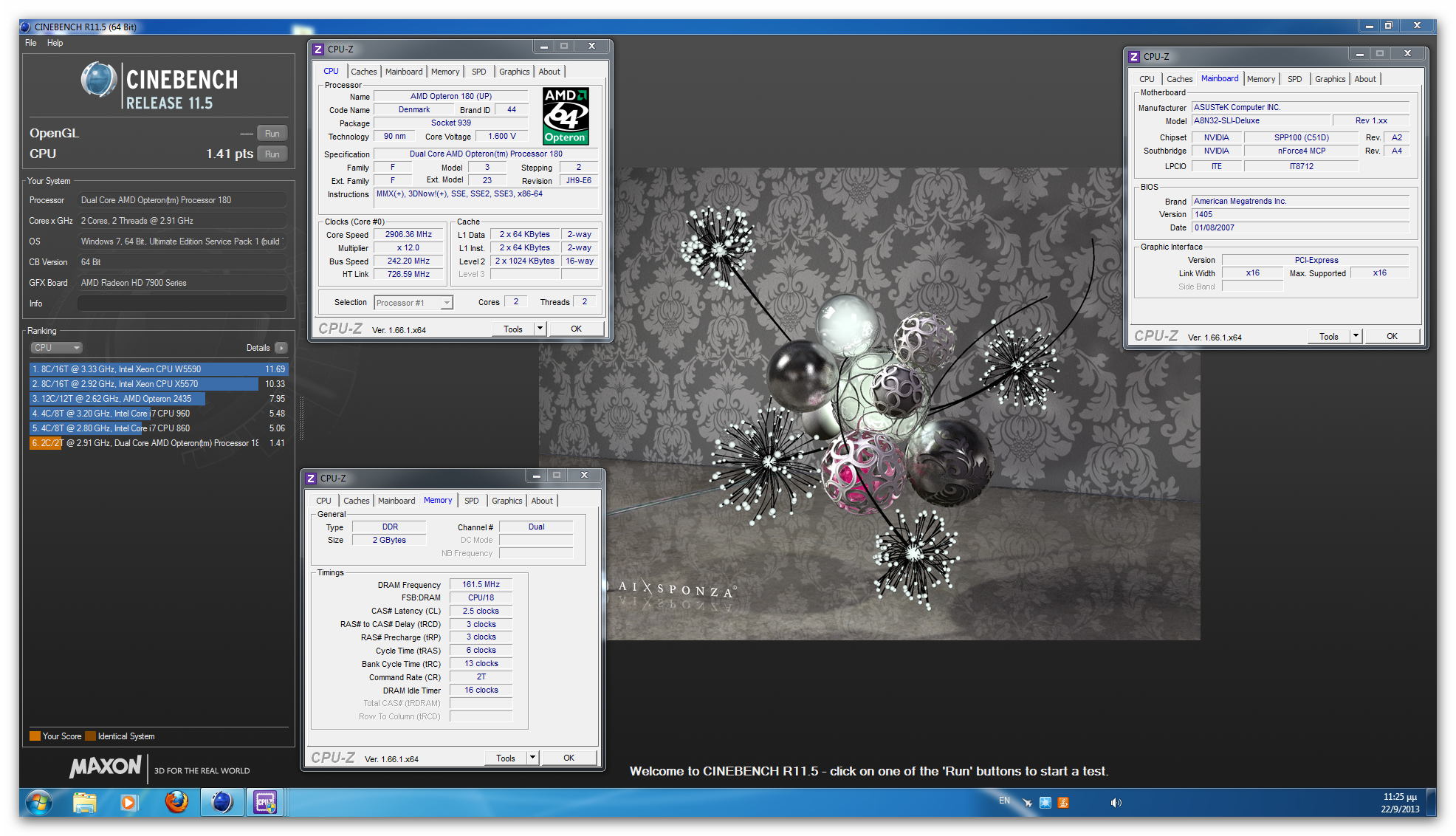Click Tools button in the CPU-Z Mainboard window
1456x836 pixels.
pos(1329,336)
